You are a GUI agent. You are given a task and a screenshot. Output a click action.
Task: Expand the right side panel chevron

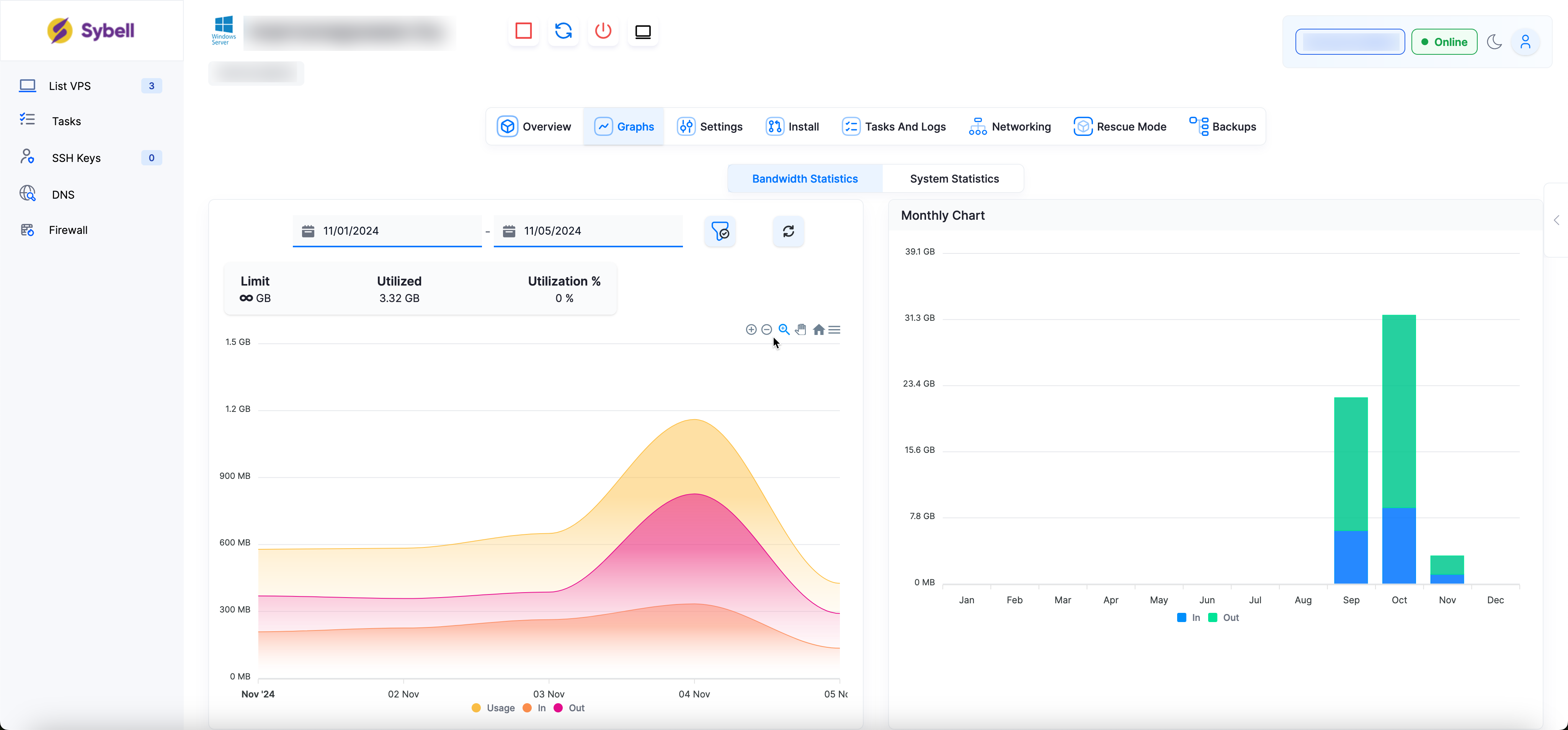coord(1557,220)
